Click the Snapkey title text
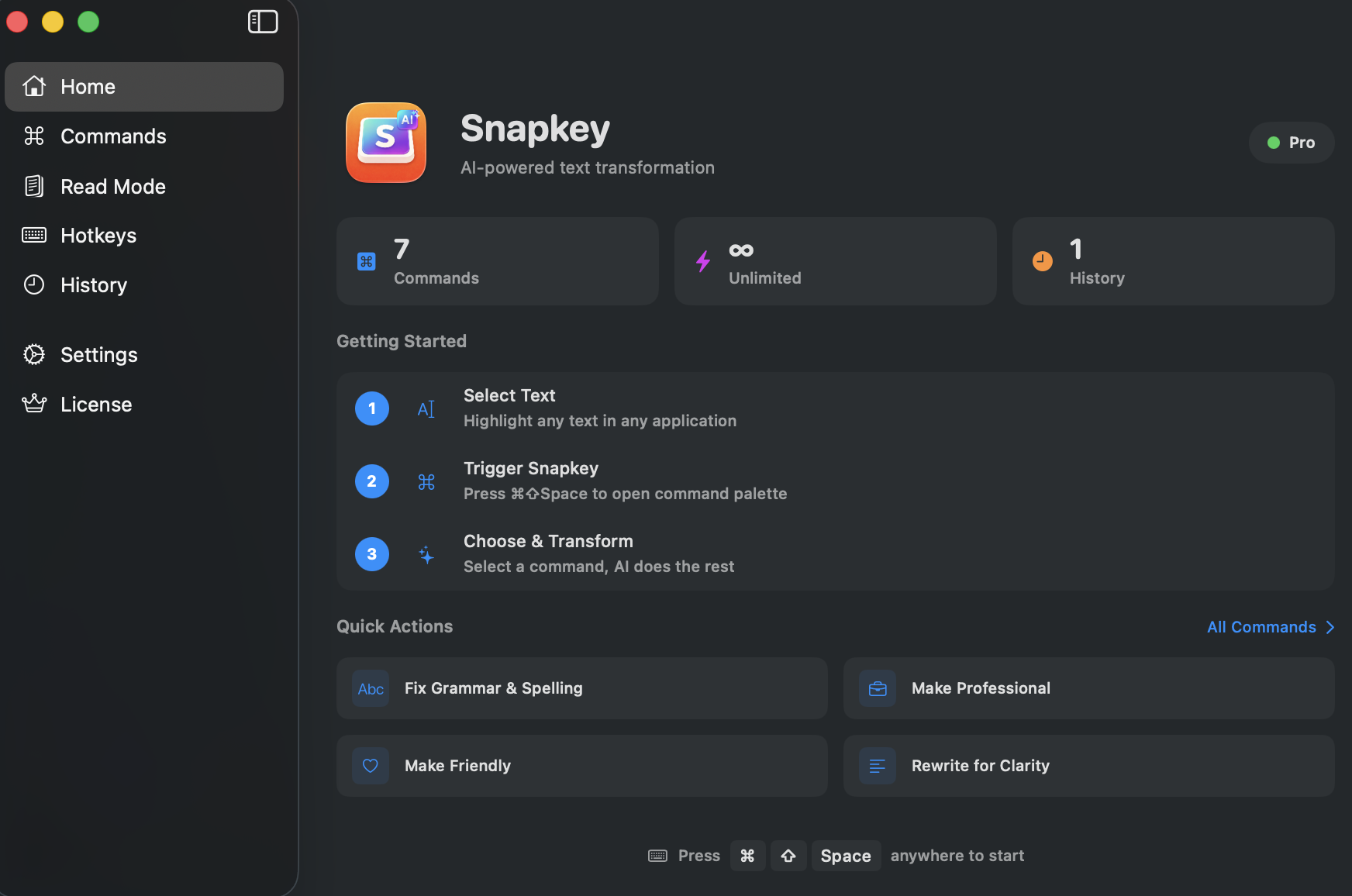 tap(535, 129)
